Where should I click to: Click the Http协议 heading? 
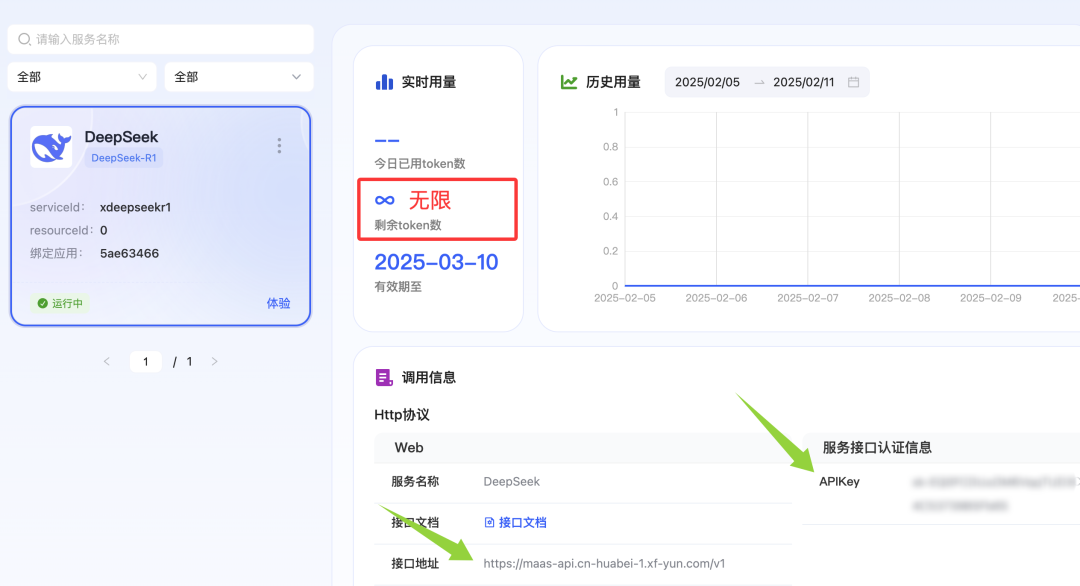pos(402,415)
